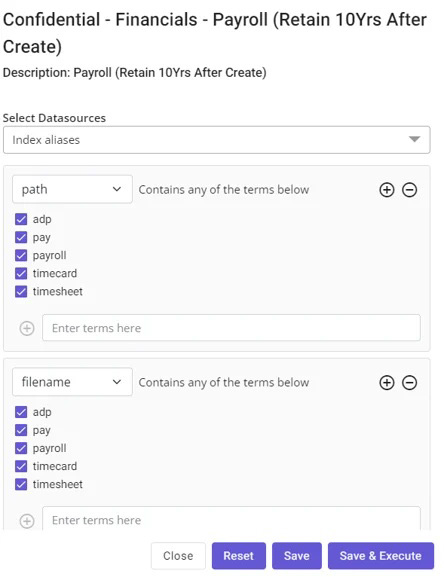This screenshot has width=444, height=577.
Task: Open the path field selector dropdown
Action: pos(72,190)
